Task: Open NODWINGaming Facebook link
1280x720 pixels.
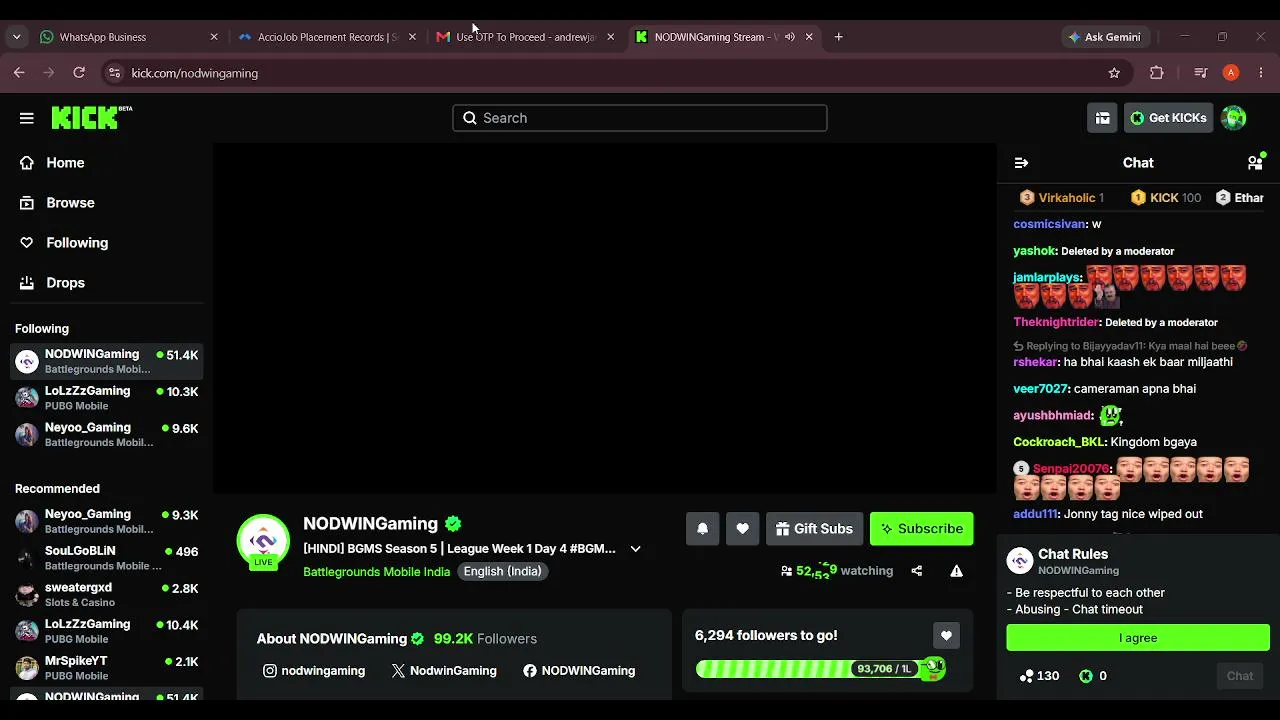Action: click(x=579, y=671)
